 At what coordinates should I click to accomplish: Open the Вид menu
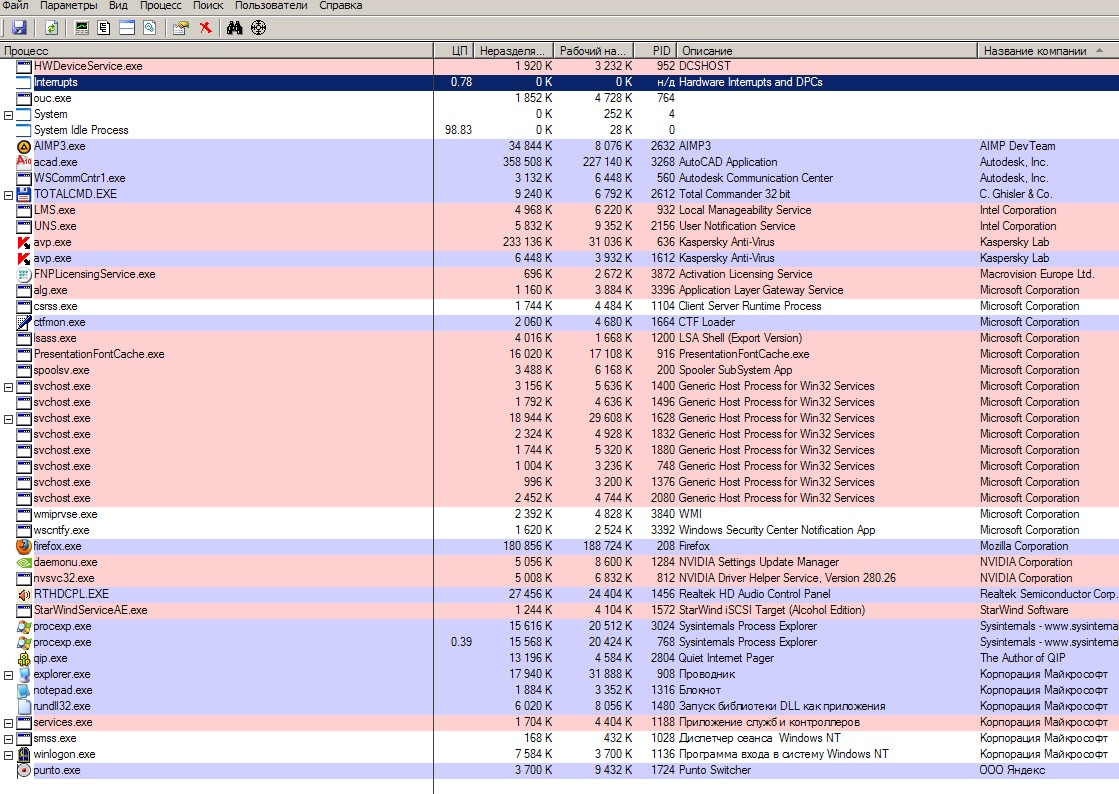pyautogui.click(x=118, y=6)
